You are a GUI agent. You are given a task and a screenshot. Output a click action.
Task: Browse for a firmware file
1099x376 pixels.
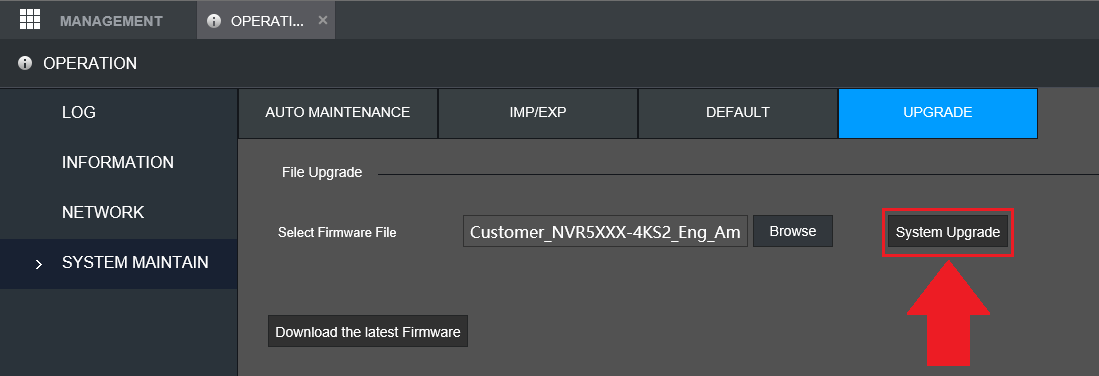point(793,231)
